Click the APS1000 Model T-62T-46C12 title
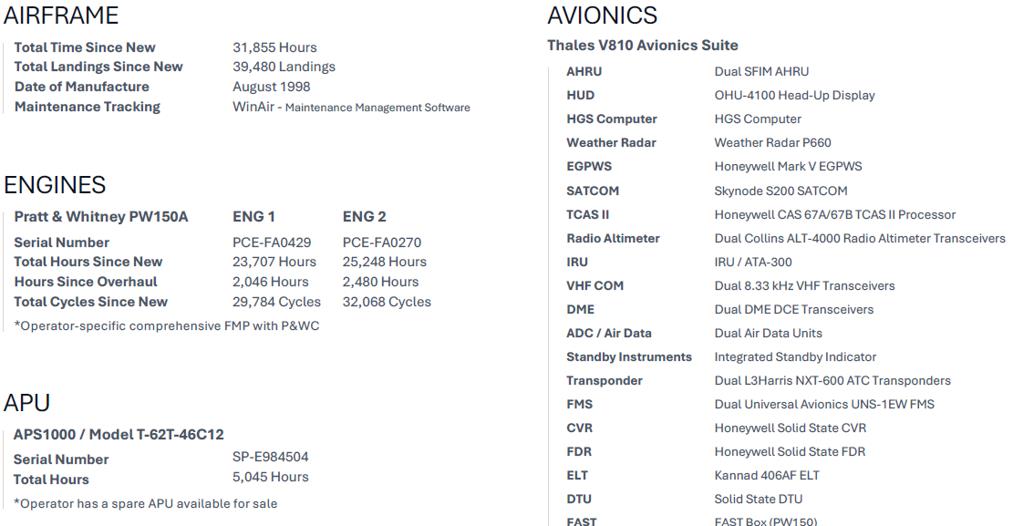1013x526 pixels. pyautogui.click(x=119, y=435)
